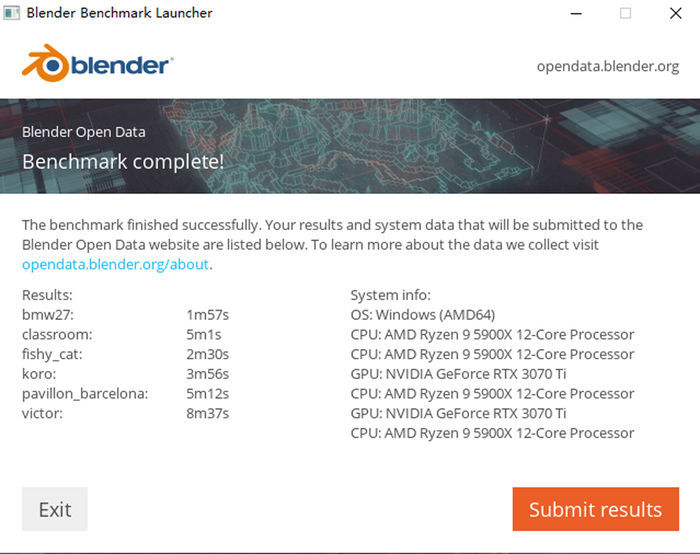700x554 pixels.
Task: Minimize the Benchmark Launcher window
Action: (577, 13)
